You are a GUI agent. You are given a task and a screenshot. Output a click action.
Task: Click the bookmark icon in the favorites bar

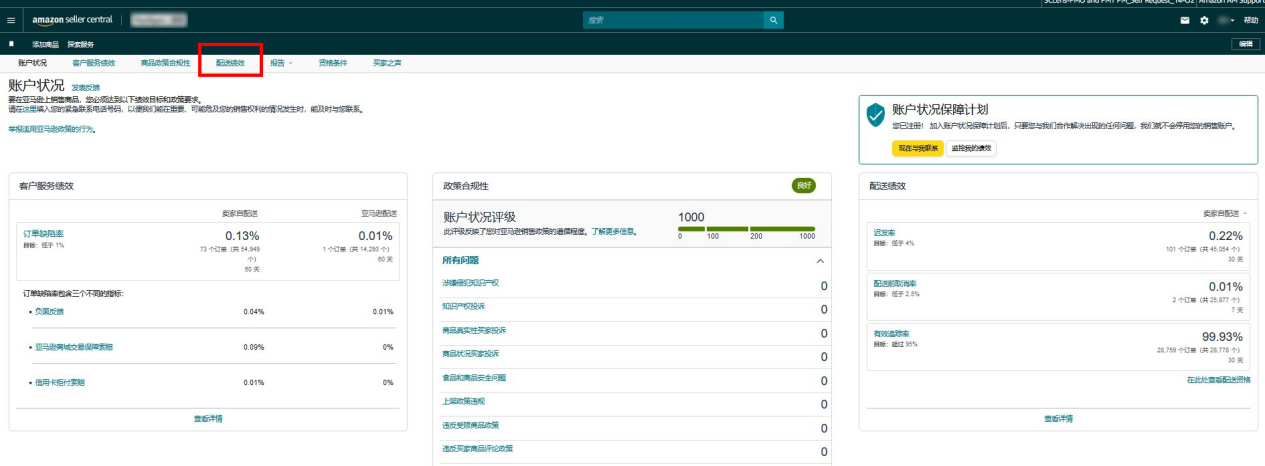point(11,44)
